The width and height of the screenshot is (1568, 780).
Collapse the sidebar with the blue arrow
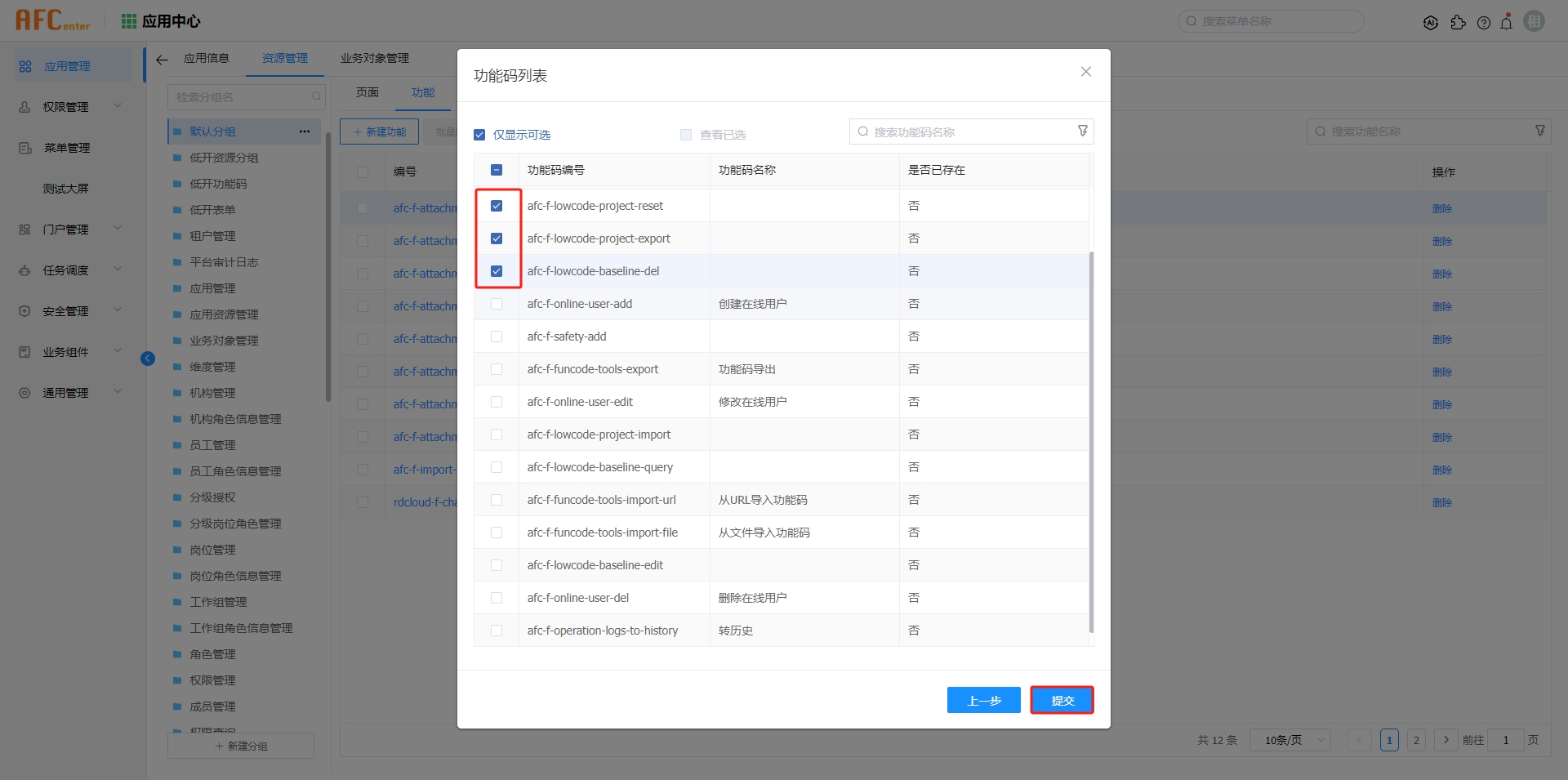click(x=148, y=359)
